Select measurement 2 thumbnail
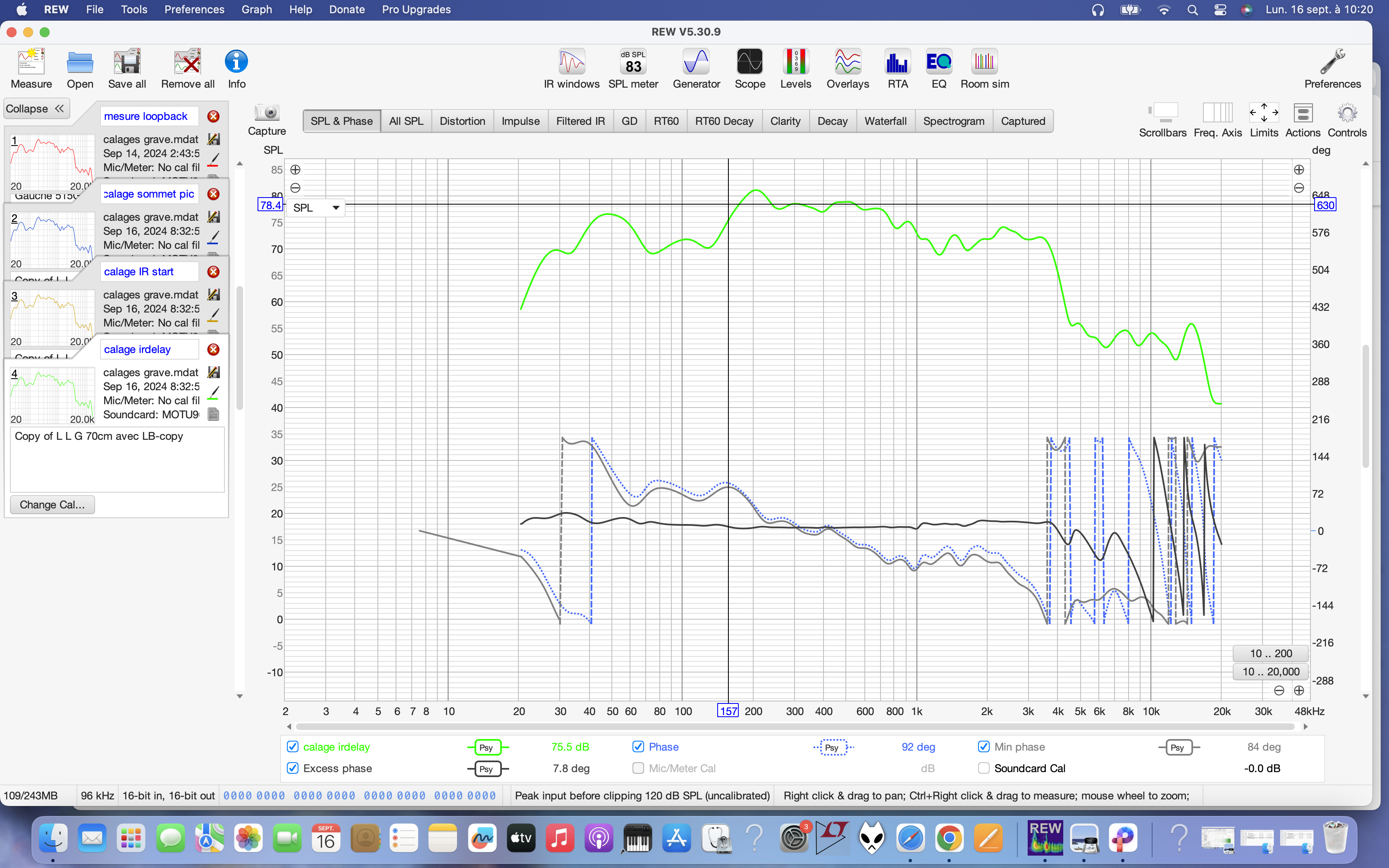1389x868 pixels. [52, 241]
